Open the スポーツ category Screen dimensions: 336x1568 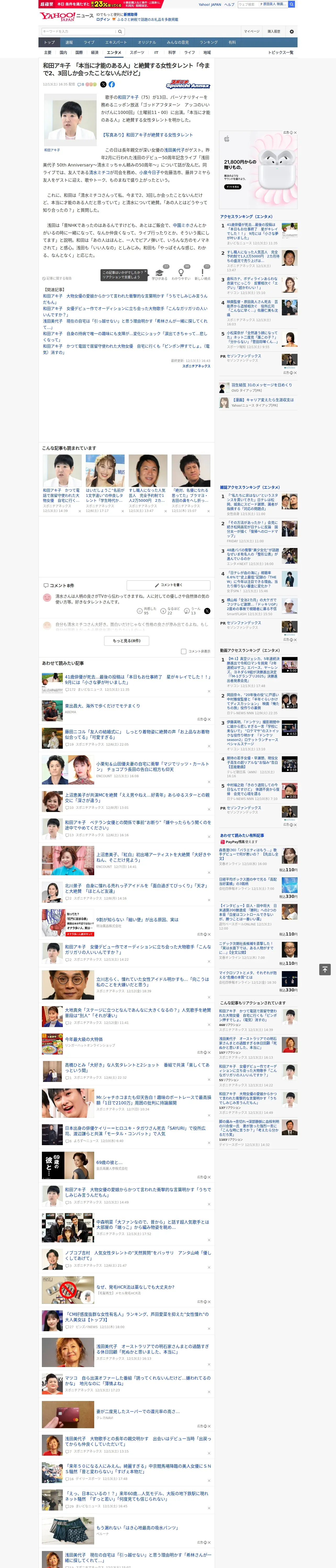pyautogui.click(x=137, y=52)
